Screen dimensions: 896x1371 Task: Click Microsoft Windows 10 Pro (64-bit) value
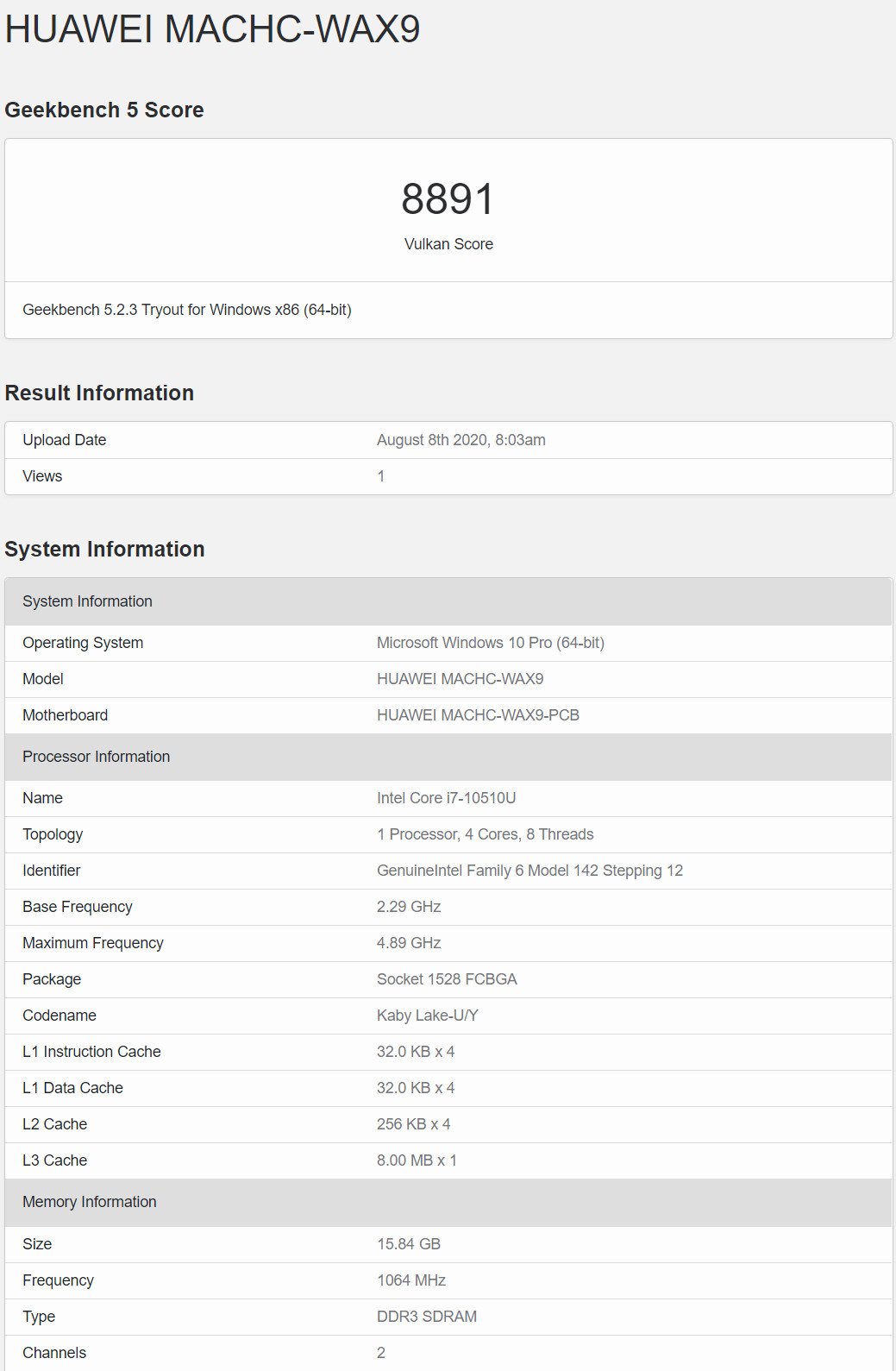pos(491,643)
